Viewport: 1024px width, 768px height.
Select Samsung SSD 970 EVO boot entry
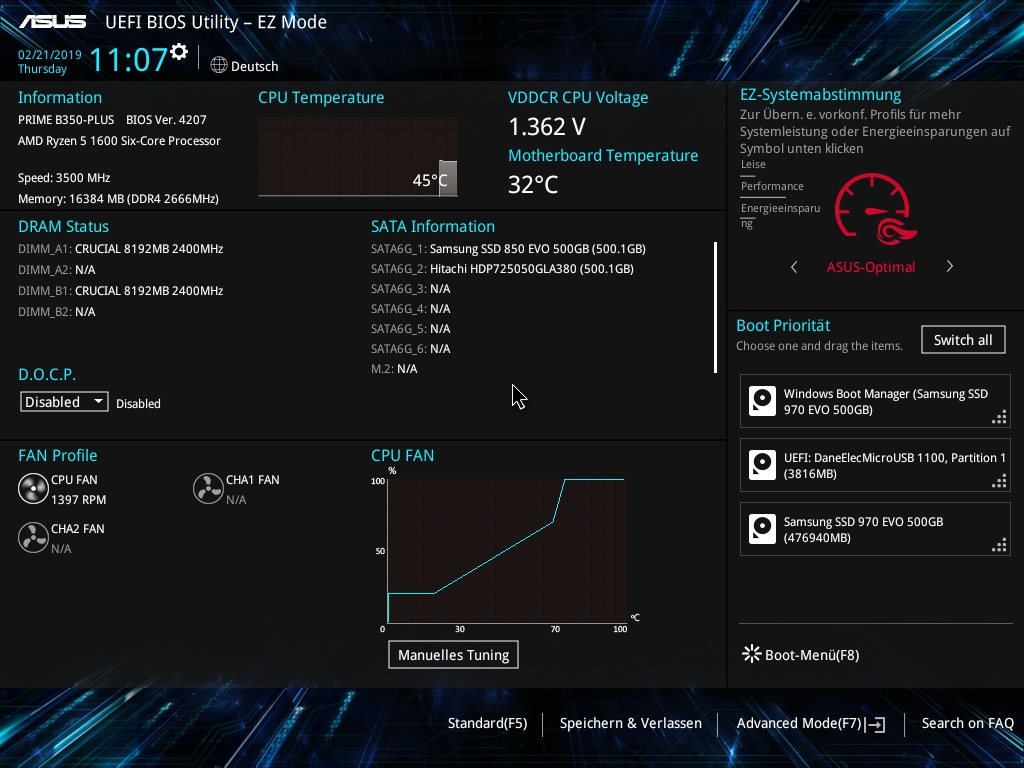(875, 530)
